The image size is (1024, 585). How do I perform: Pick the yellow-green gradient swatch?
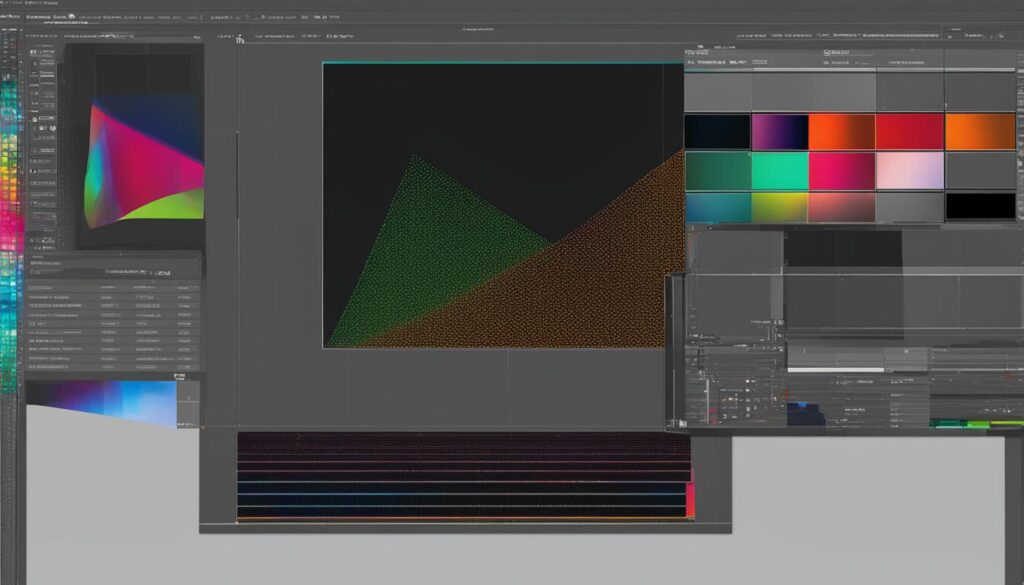pyautogui.click(x=779, y=207)
